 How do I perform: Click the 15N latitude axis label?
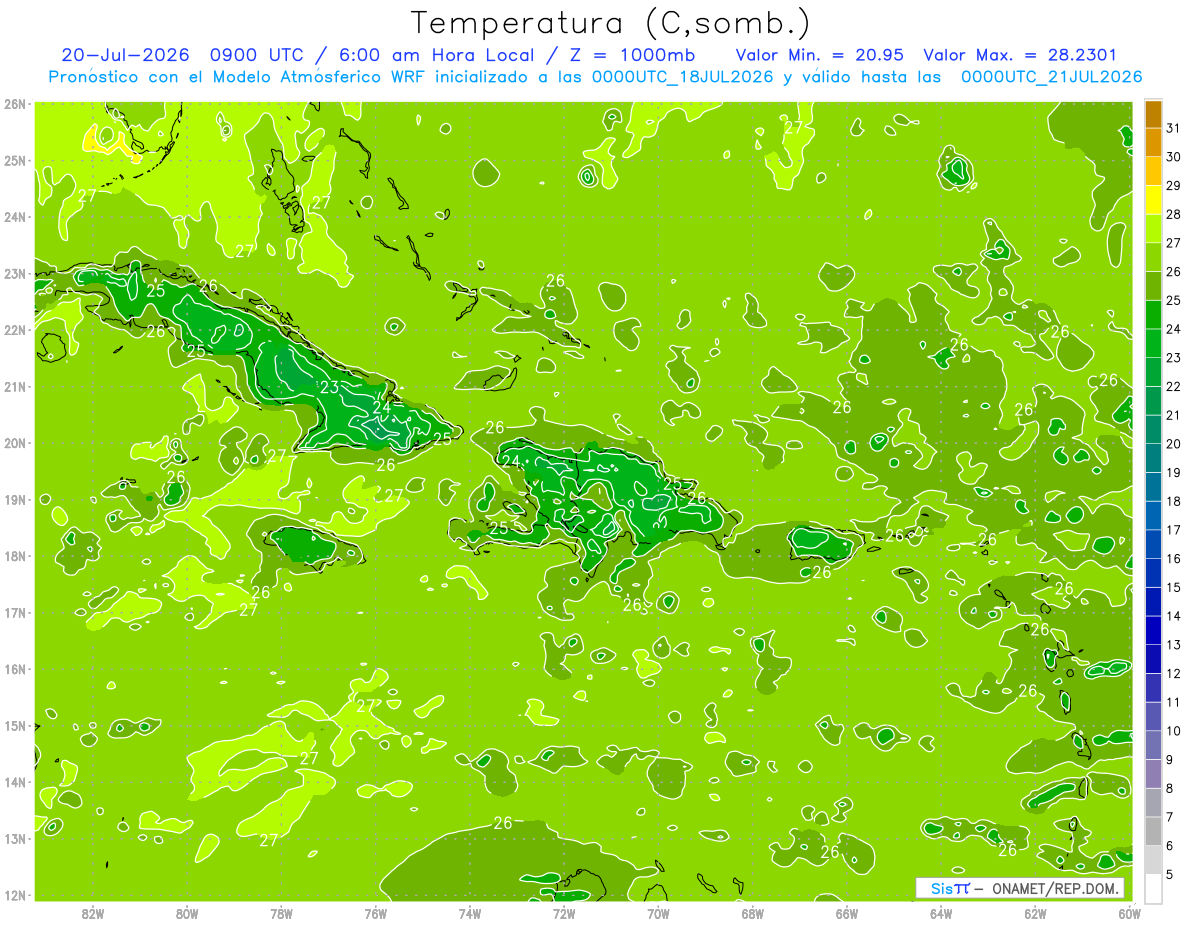[15, 725]
